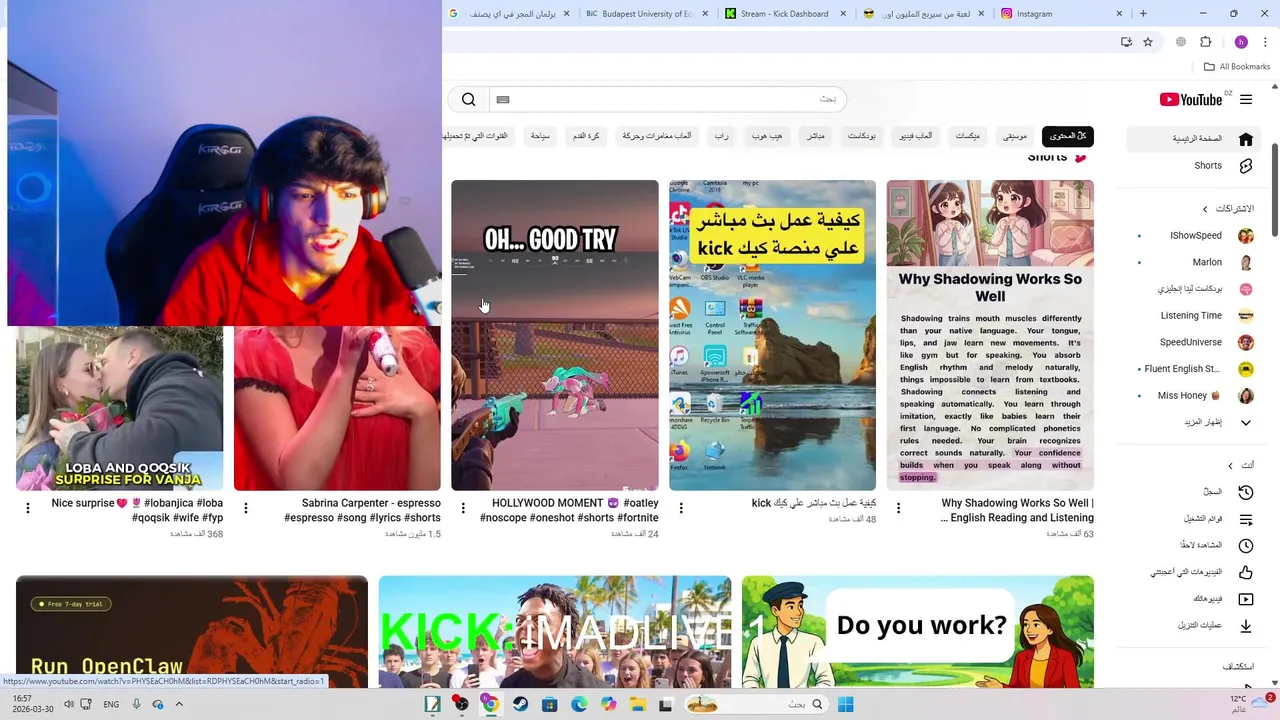The image size is (1280, 720).
Task: Switch to the Google search tab
Action: pyautogui.click(x=509, y=14)
